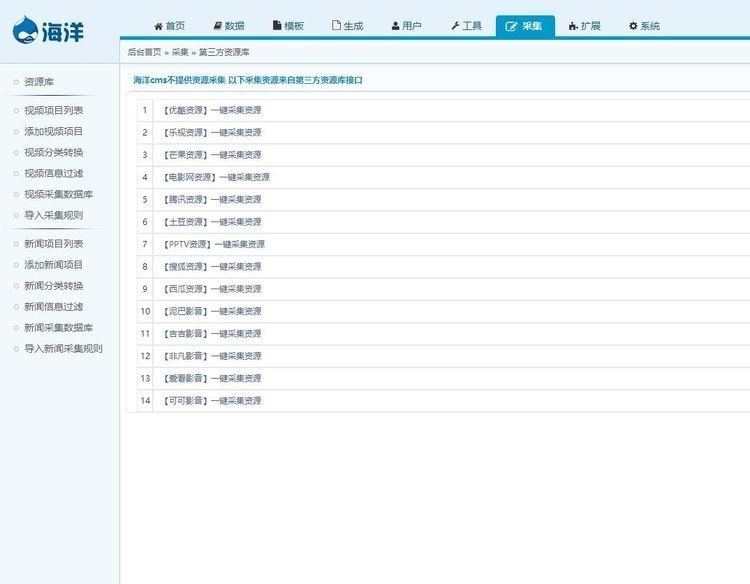
Task: Click row number 1 cell
Action: [x=145, y=110]
